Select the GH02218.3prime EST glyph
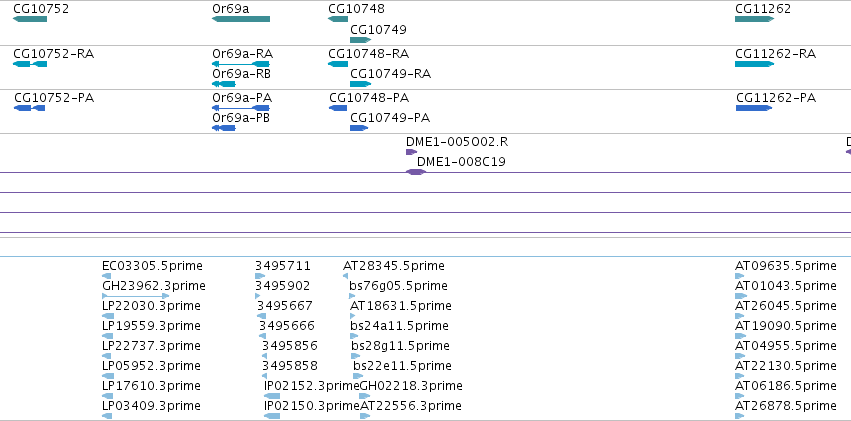The width and height of the screenshot is (851, 421). pos(365,396)
